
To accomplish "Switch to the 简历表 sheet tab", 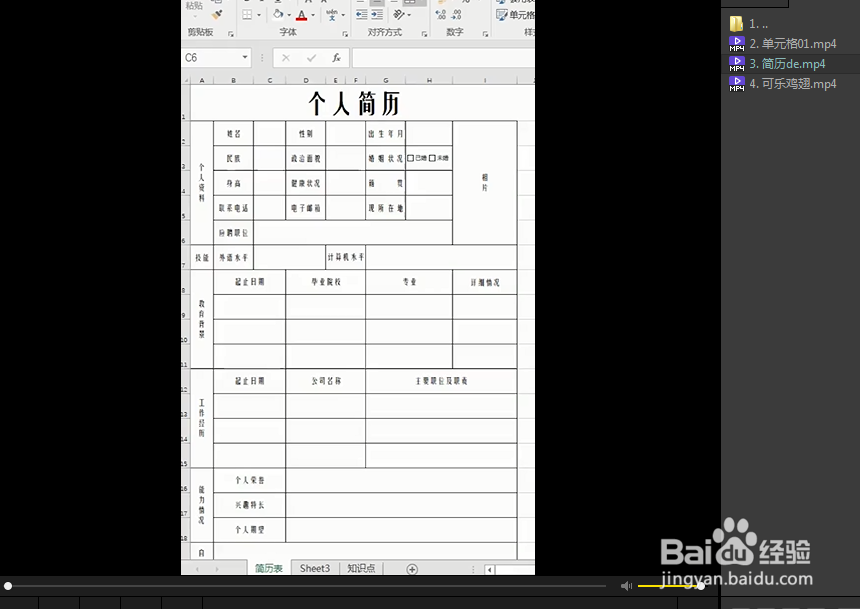I will [269, 568].
